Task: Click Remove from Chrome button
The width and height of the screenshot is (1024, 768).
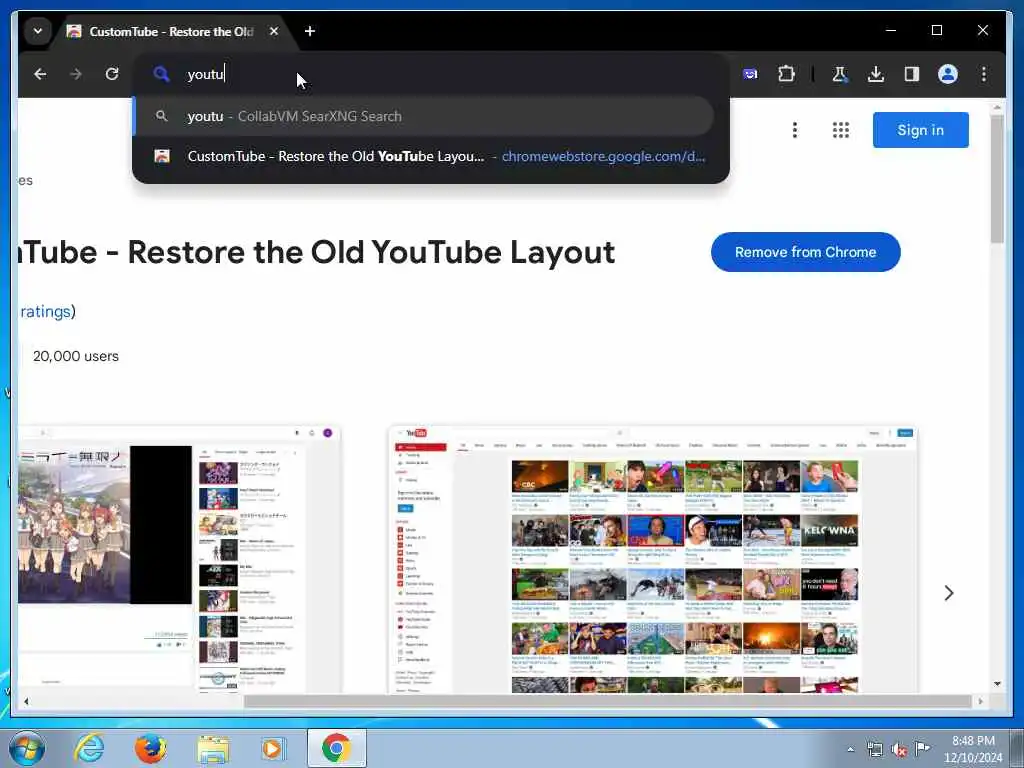Action: [805, 252]
